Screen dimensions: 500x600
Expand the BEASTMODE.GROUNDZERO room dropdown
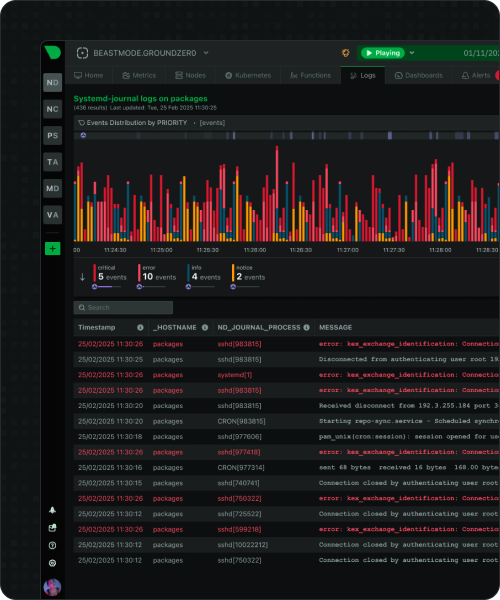(x=206, y=53)
